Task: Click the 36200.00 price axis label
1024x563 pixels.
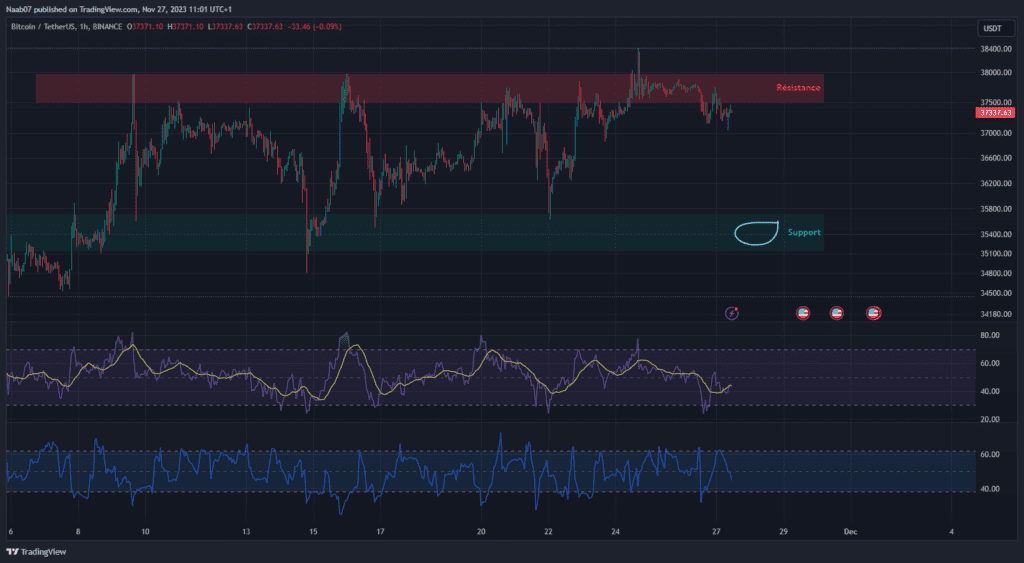Action: pyautogui.click(x=996, y=184)
